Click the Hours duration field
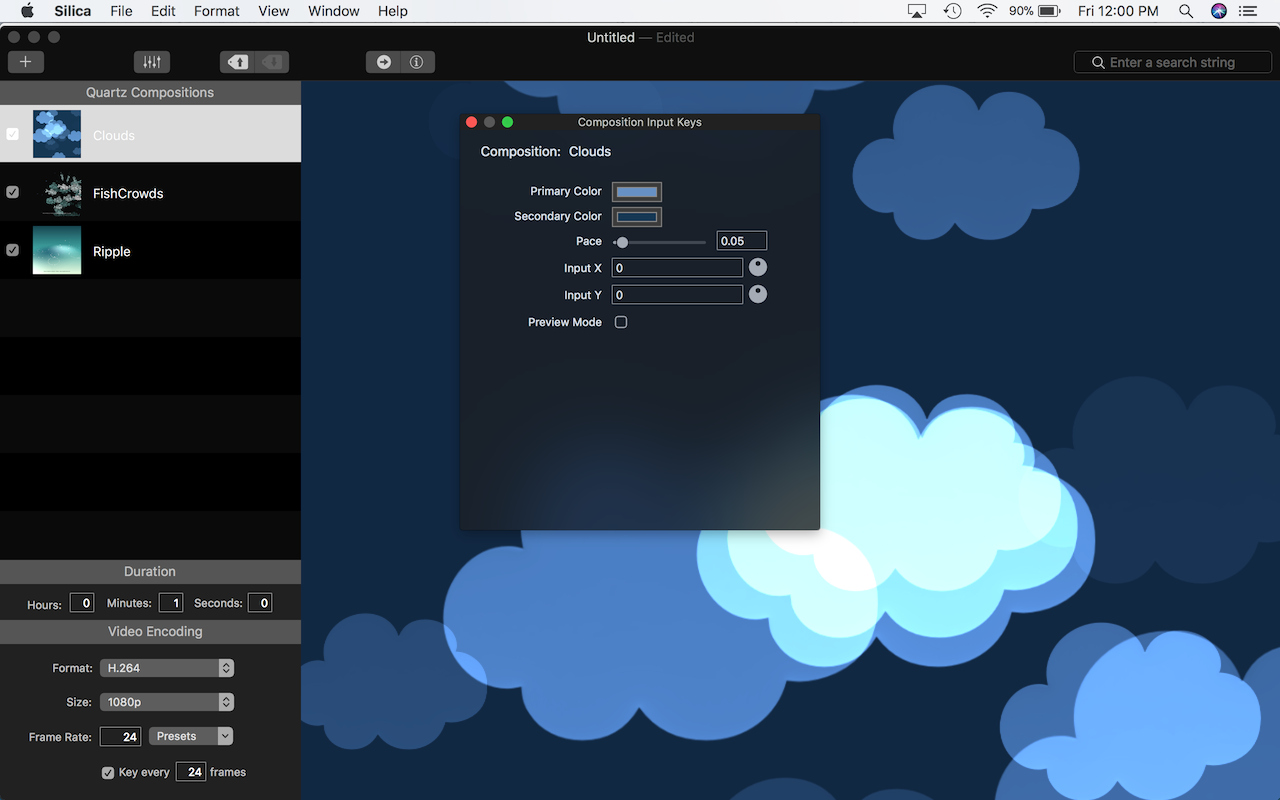Screen dimensions: 1280x800 82,603
